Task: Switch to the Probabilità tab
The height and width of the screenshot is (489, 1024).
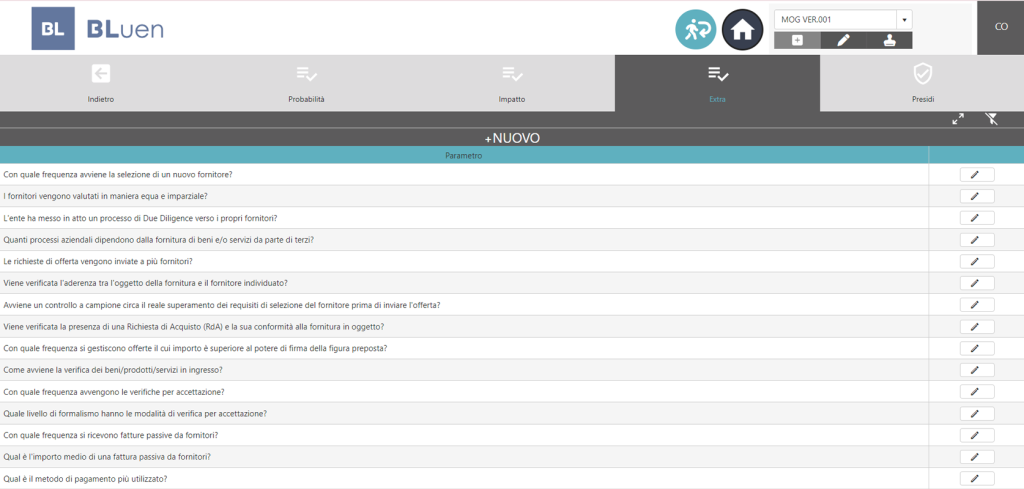Action: pos(306,83)
